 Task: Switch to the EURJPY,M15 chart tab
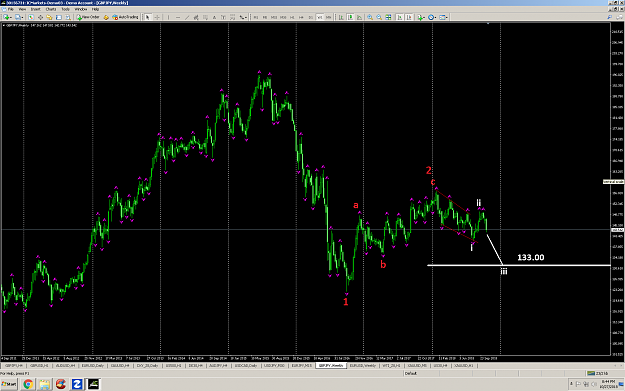[301, 365]
